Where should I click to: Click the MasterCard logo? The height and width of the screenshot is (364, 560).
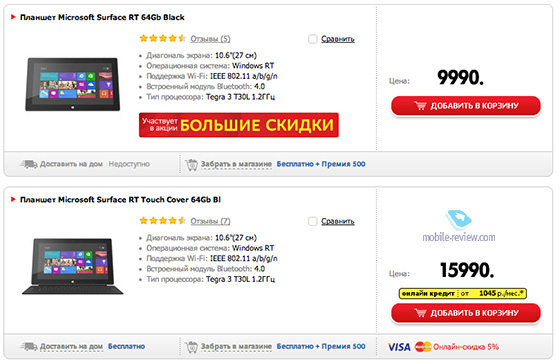pos(423,346)
